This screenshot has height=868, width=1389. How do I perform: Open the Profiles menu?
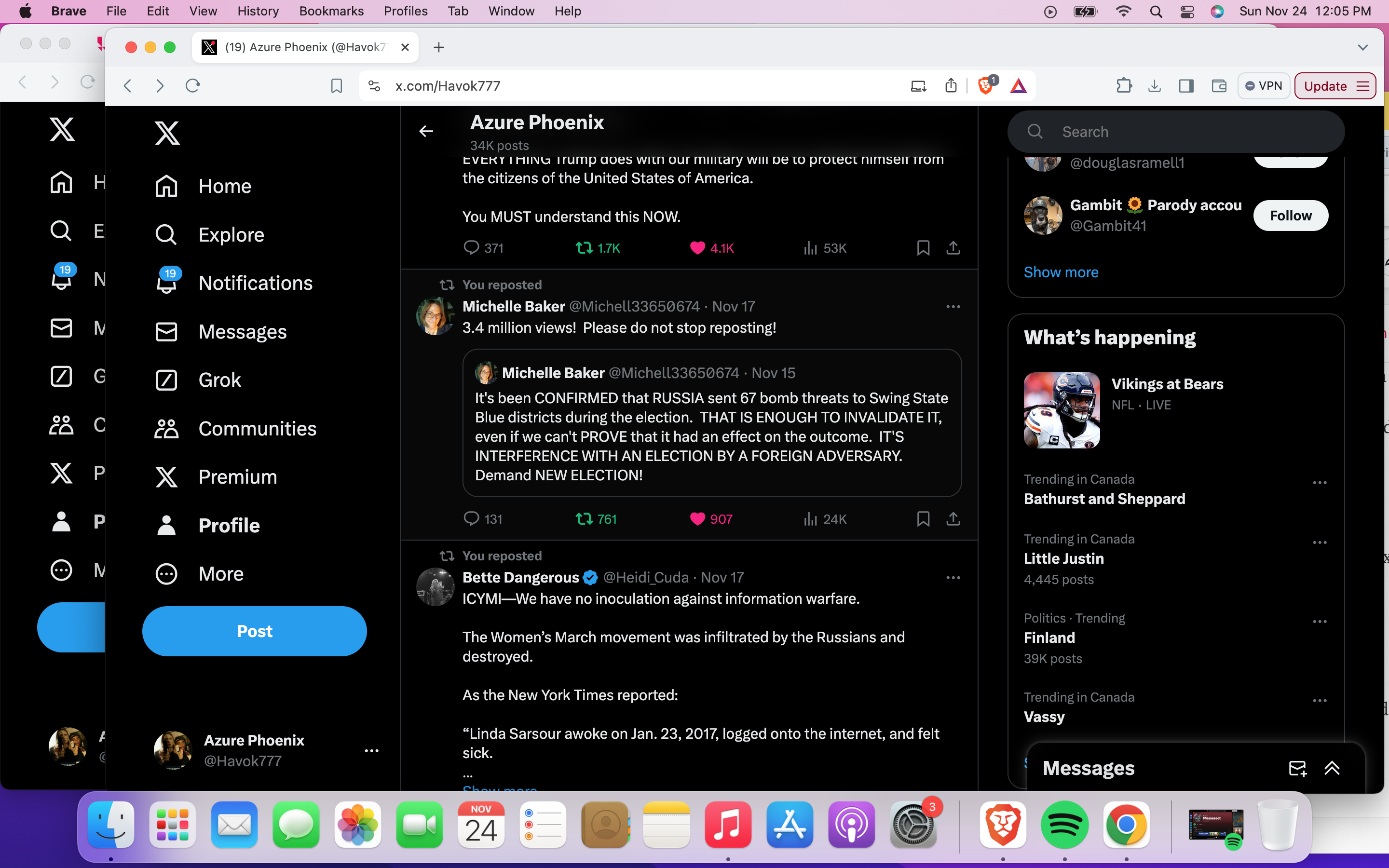[405, 11]
